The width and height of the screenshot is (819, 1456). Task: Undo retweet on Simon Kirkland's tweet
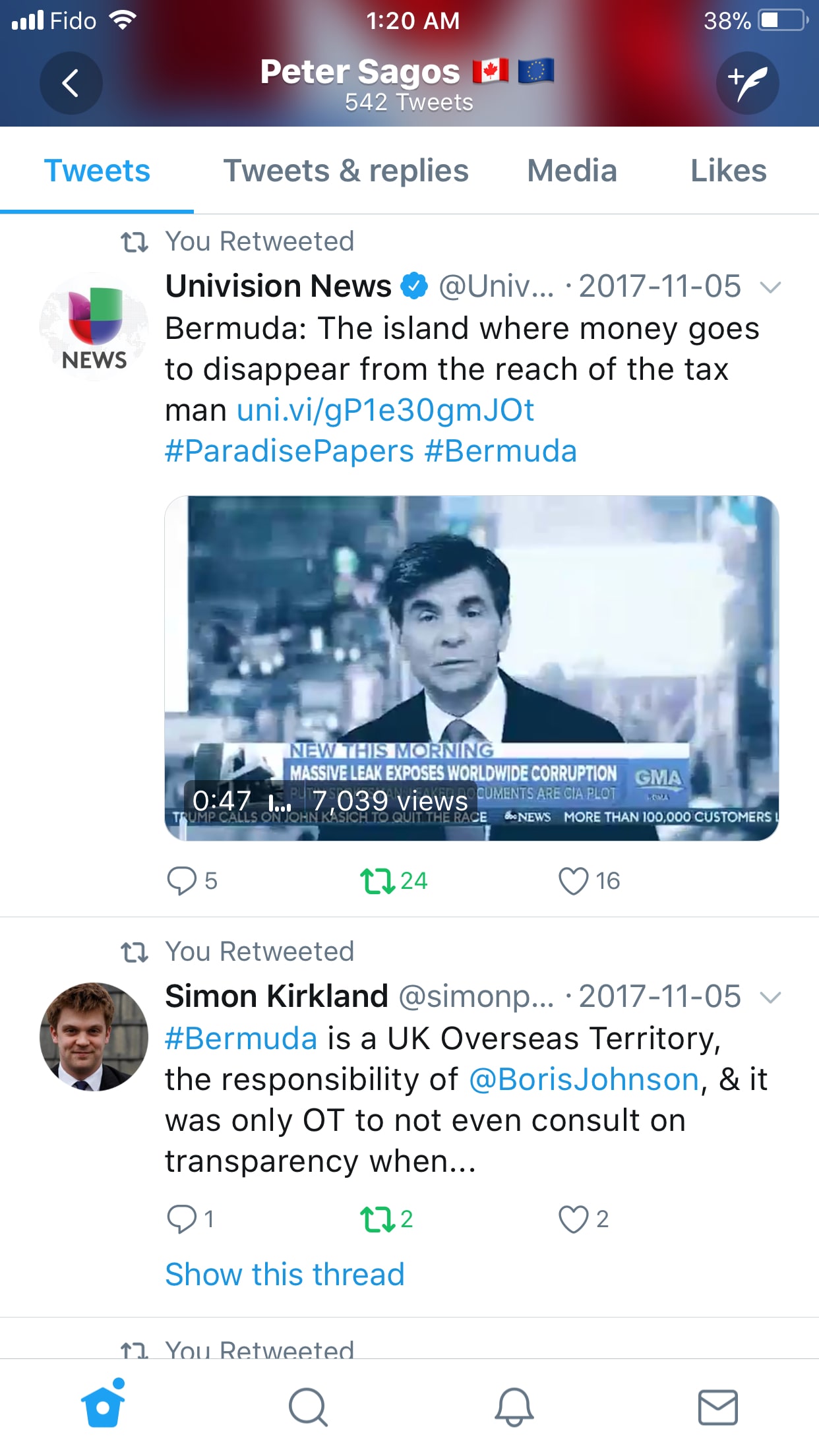[x=386, y=1219]
